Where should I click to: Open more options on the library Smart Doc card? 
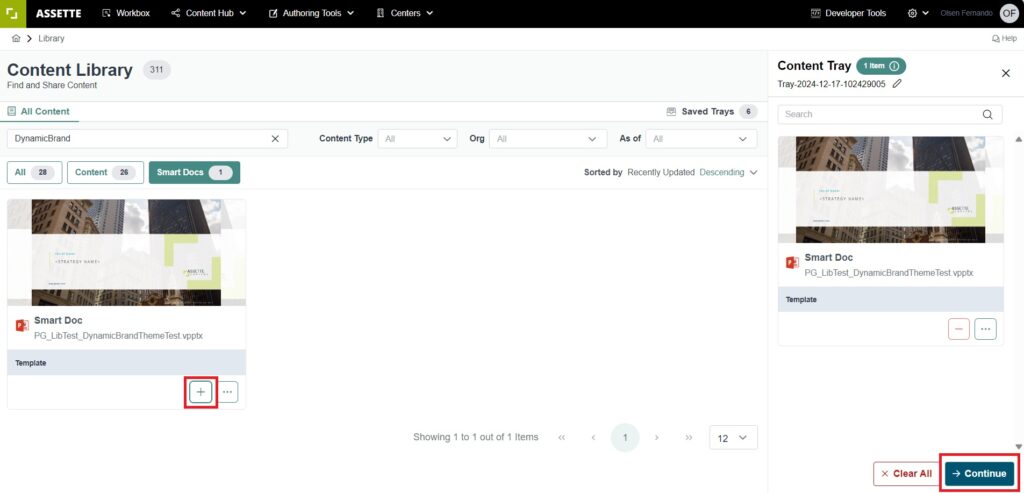228,392
